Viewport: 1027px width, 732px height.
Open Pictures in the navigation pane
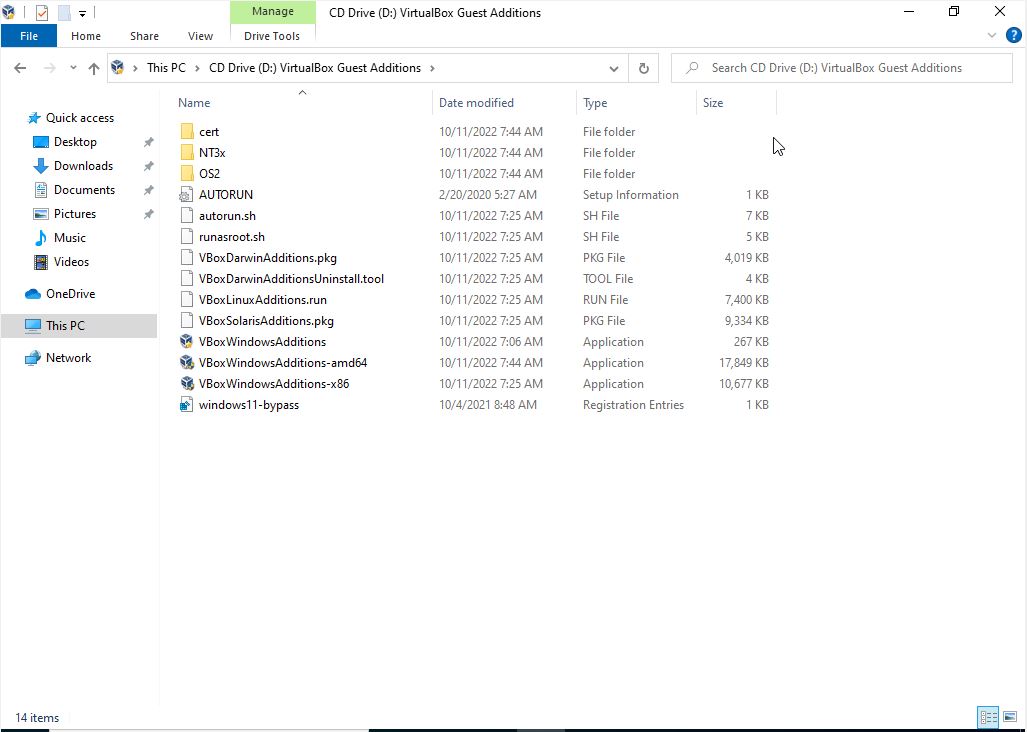point(75,214)
